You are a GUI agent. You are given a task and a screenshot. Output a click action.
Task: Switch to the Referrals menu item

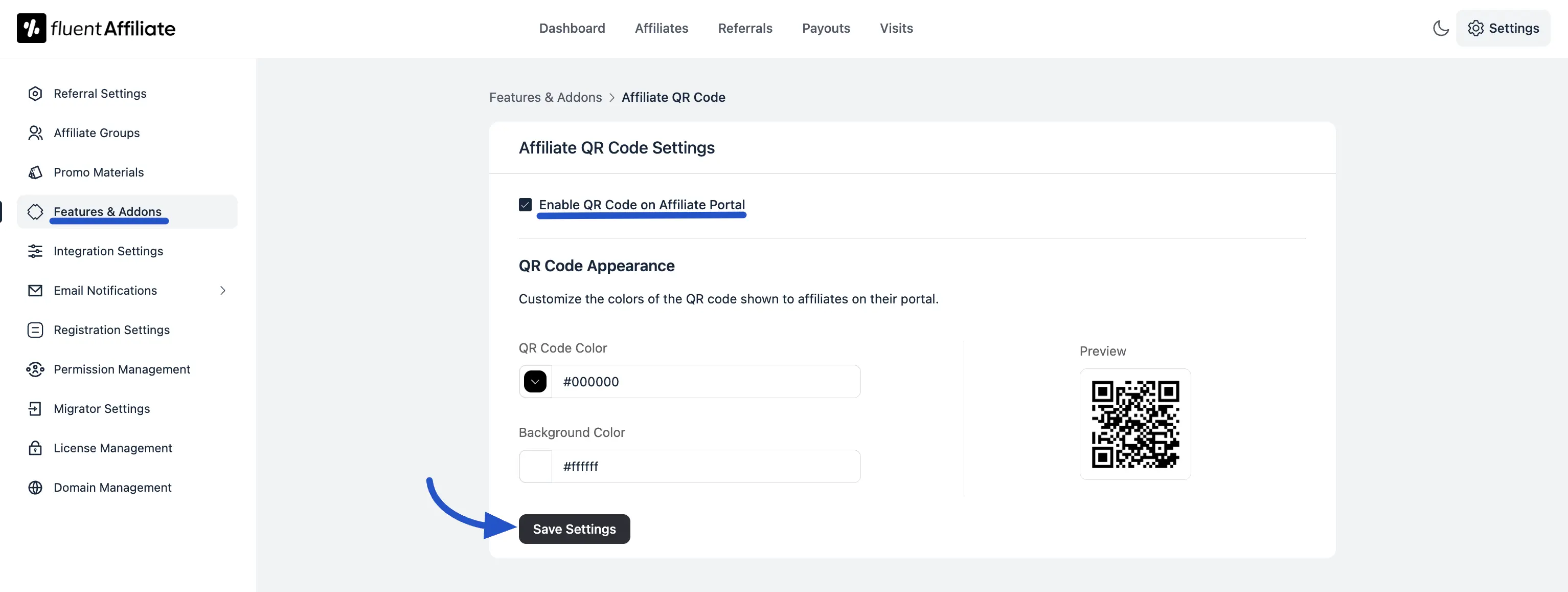[745, 28]
